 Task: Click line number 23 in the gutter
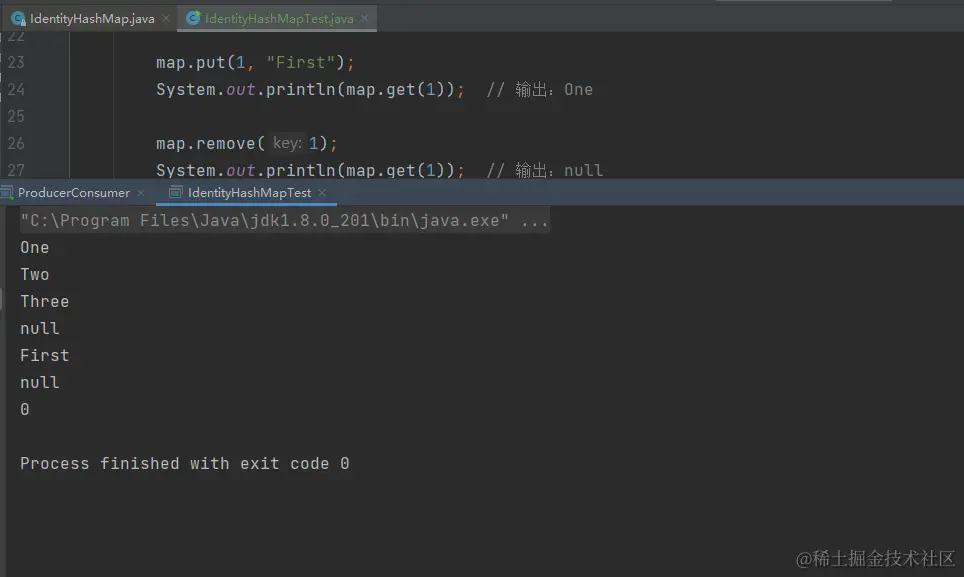point(16,62)
